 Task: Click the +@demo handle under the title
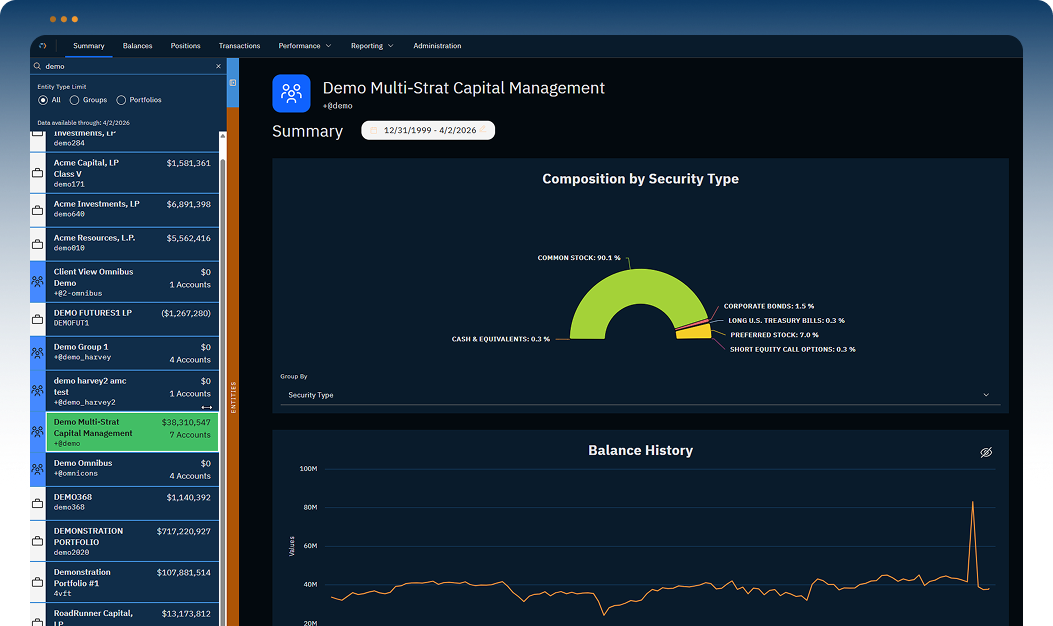point(337,106)
